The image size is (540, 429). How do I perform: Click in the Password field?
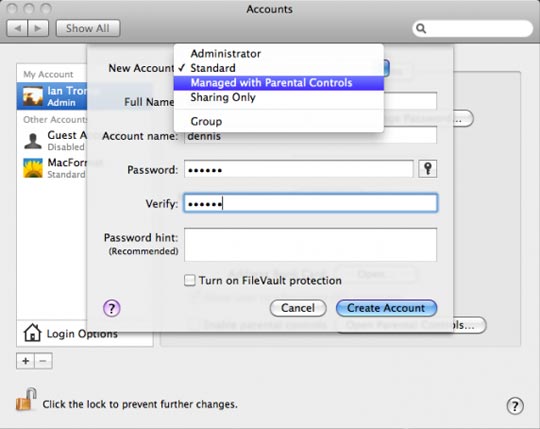click(299, 169)
